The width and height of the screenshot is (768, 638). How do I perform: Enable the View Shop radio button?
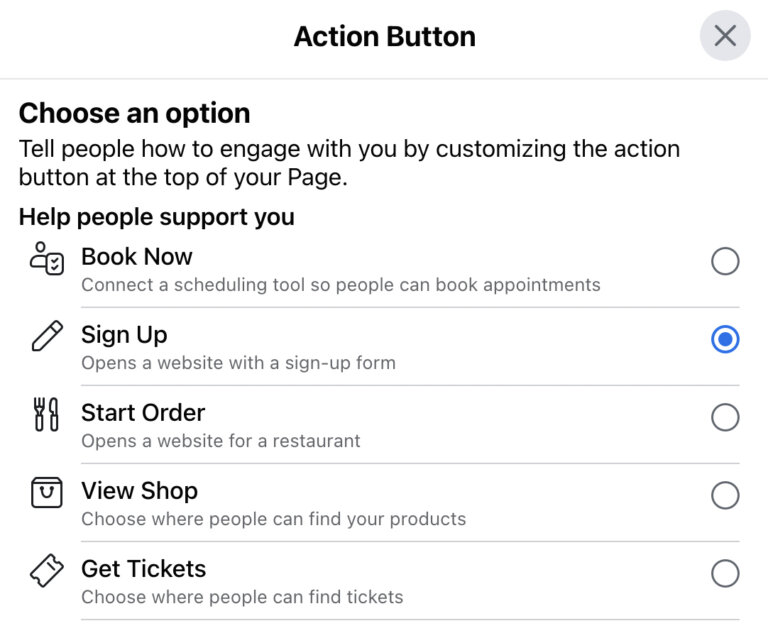click(x=725, y=495)
